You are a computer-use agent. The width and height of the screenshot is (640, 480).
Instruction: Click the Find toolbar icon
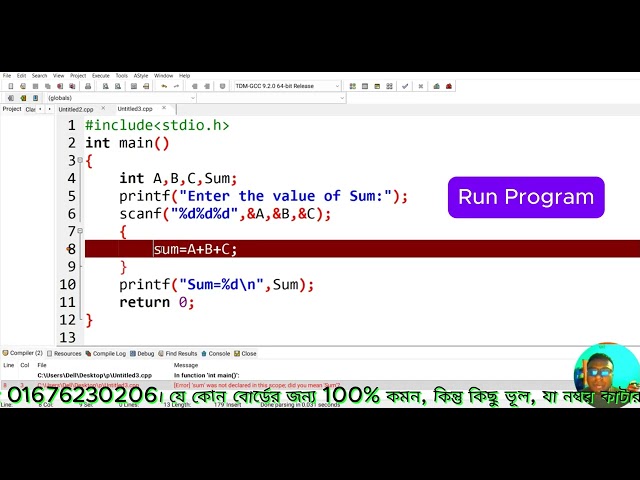click(x=105, y=86)
